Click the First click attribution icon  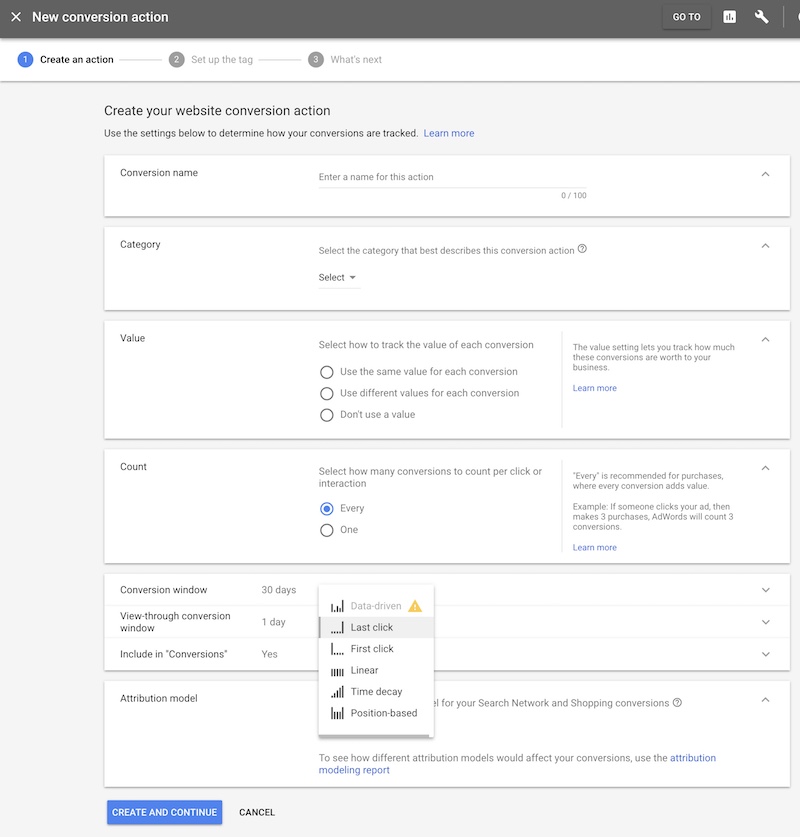tap(338, 647)
